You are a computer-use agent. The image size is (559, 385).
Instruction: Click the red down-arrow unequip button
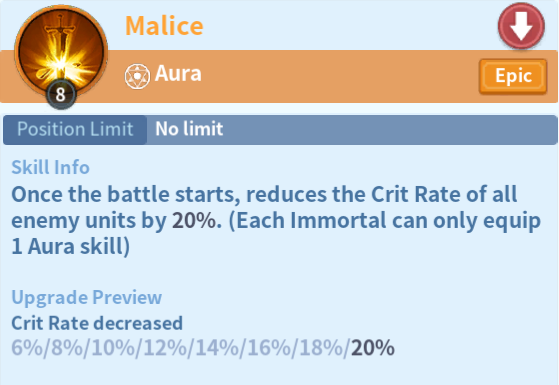521,26
